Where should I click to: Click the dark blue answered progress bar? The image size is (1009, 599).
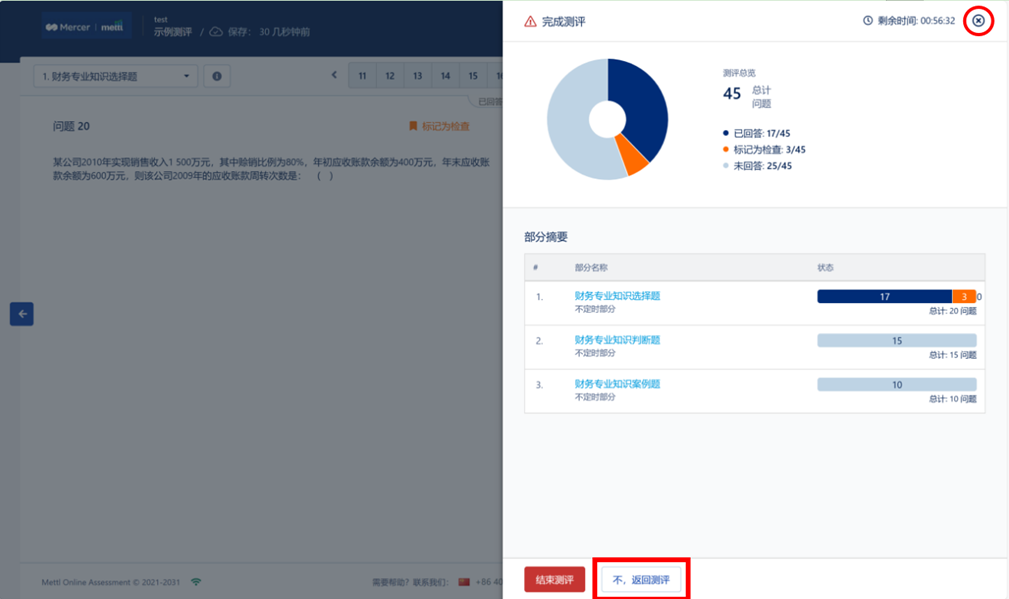(x=884, y=297)
